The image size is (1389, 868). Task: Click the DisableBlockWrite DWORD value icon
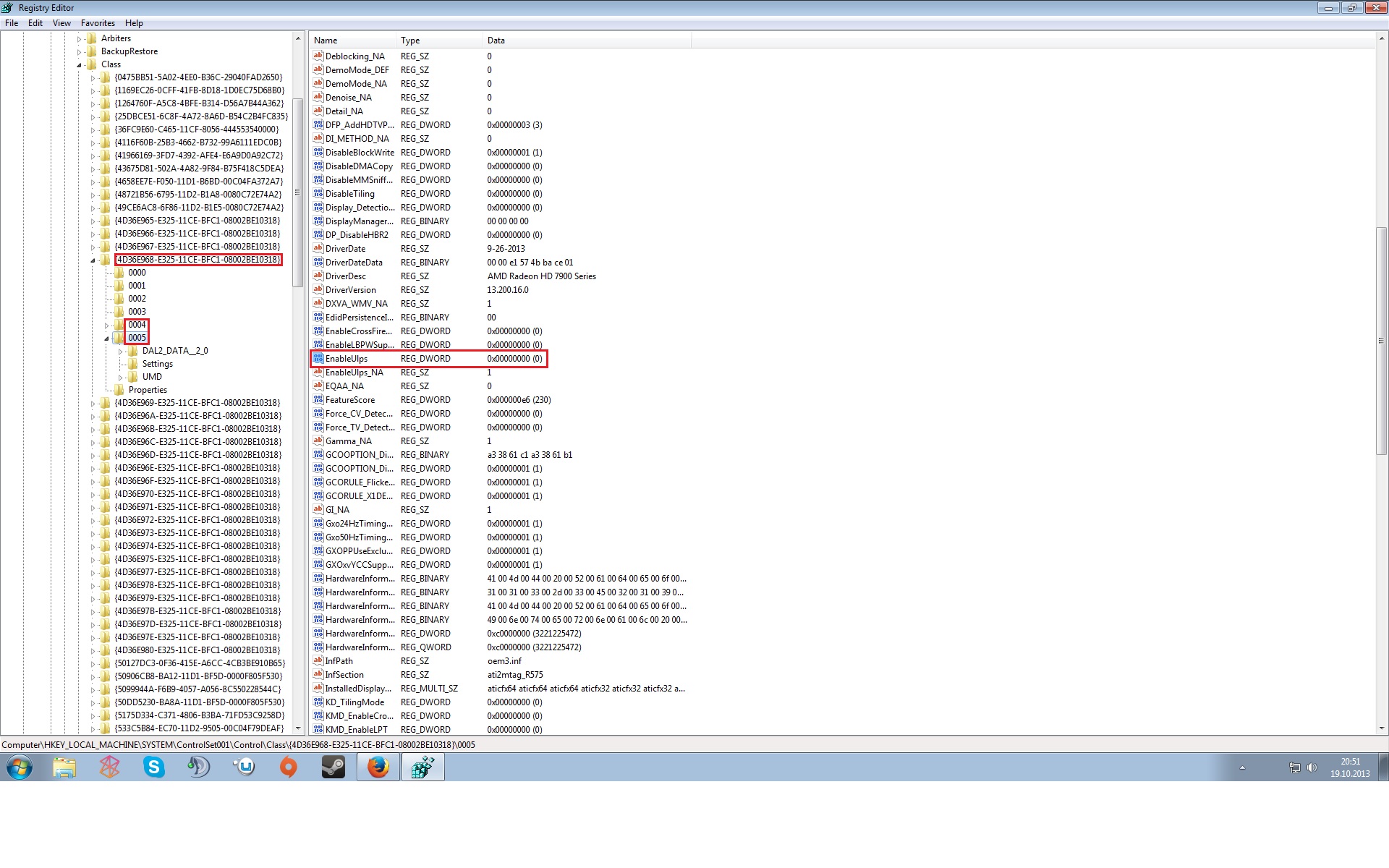(318, 153)
